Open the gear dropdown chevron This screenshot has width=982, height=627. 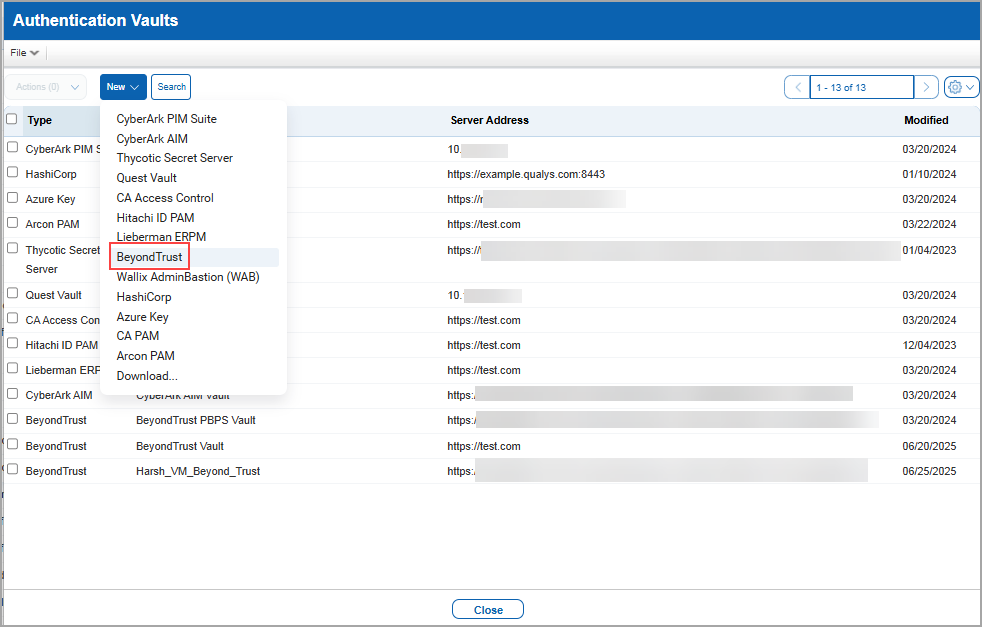(x=968, y=87)
